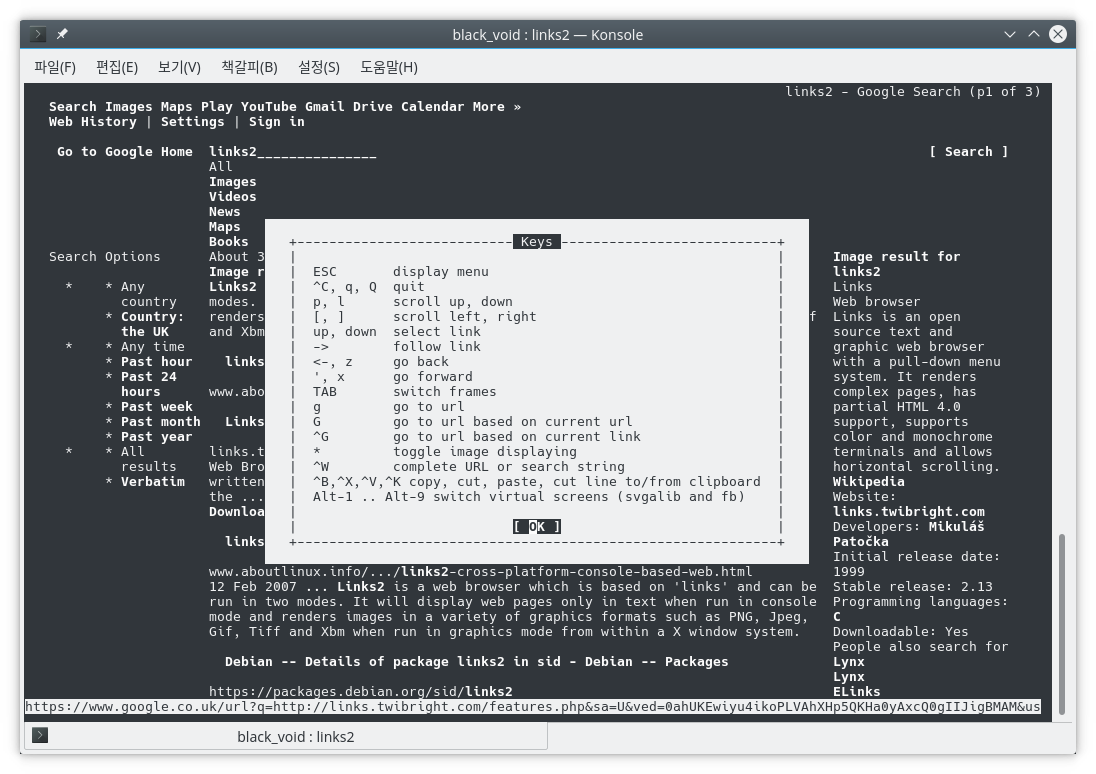The width and height of the screenshot is (1096, 774).
Task: Open the 책갈피(B) menu
Action: pos(250,67)
